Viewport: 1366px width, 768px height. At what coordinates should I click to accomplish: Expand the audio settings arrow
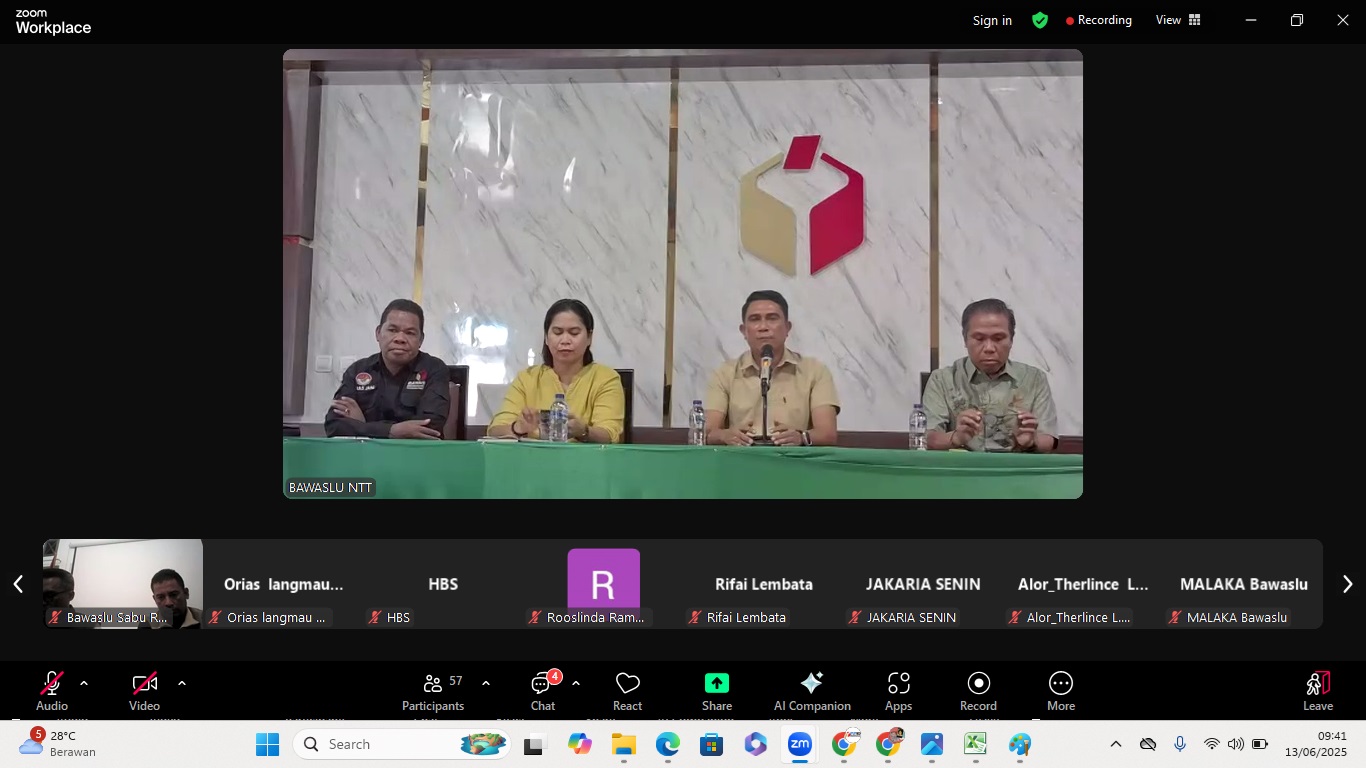pyautogui.click(x=84, y=683)
